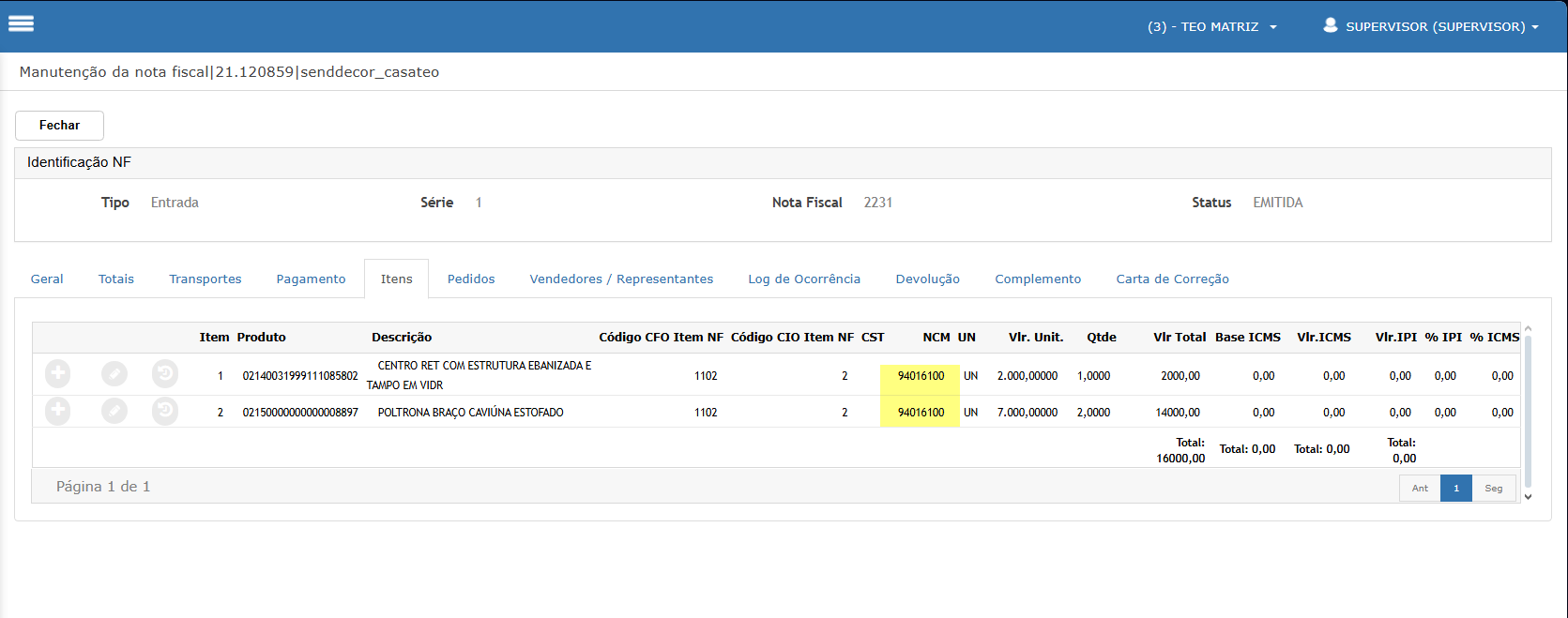Click the plus icon for POLTRONA item

tap(57, 411)
